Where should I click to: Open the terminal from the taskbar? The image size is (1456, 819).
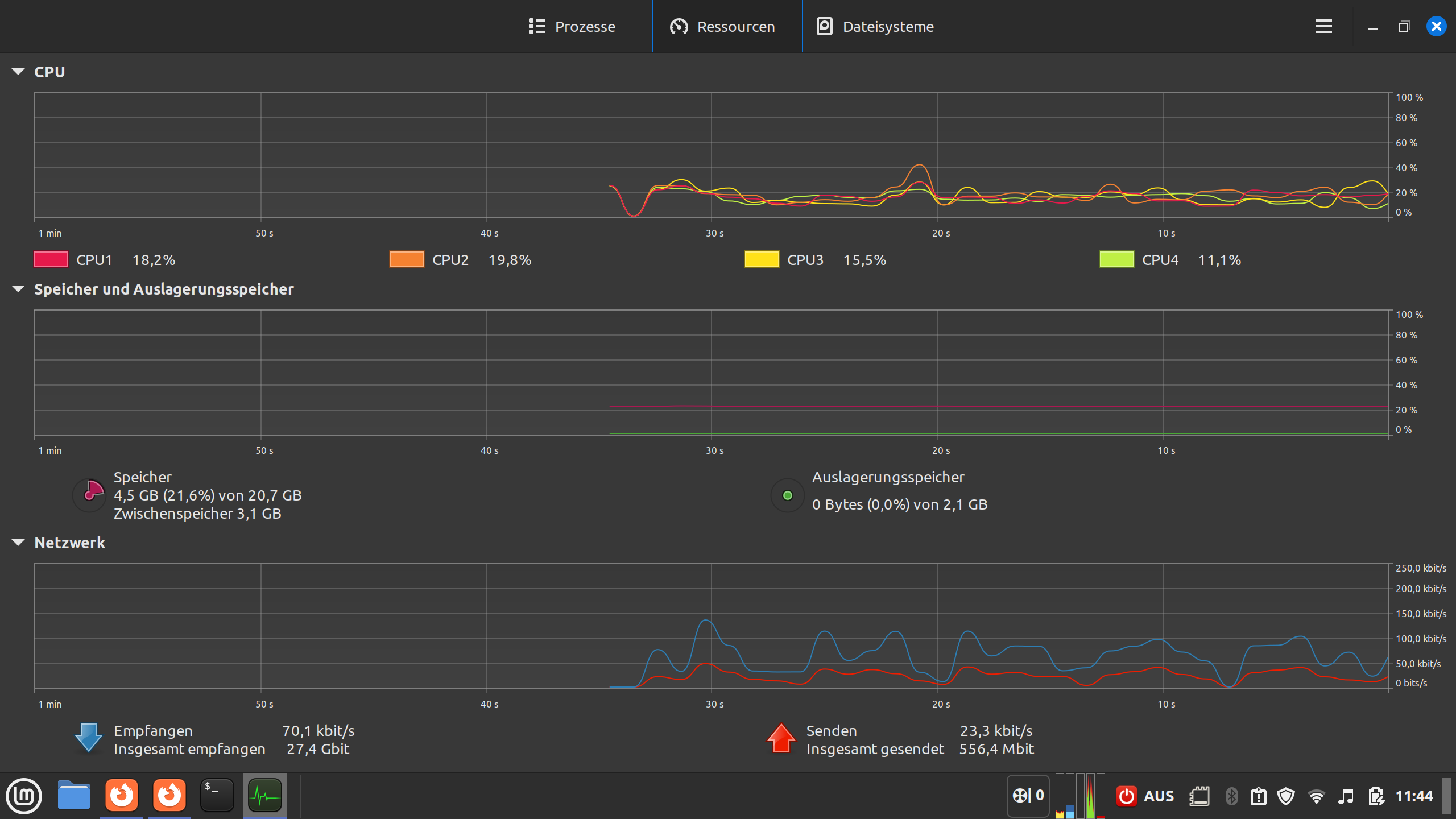click(217, 795)
